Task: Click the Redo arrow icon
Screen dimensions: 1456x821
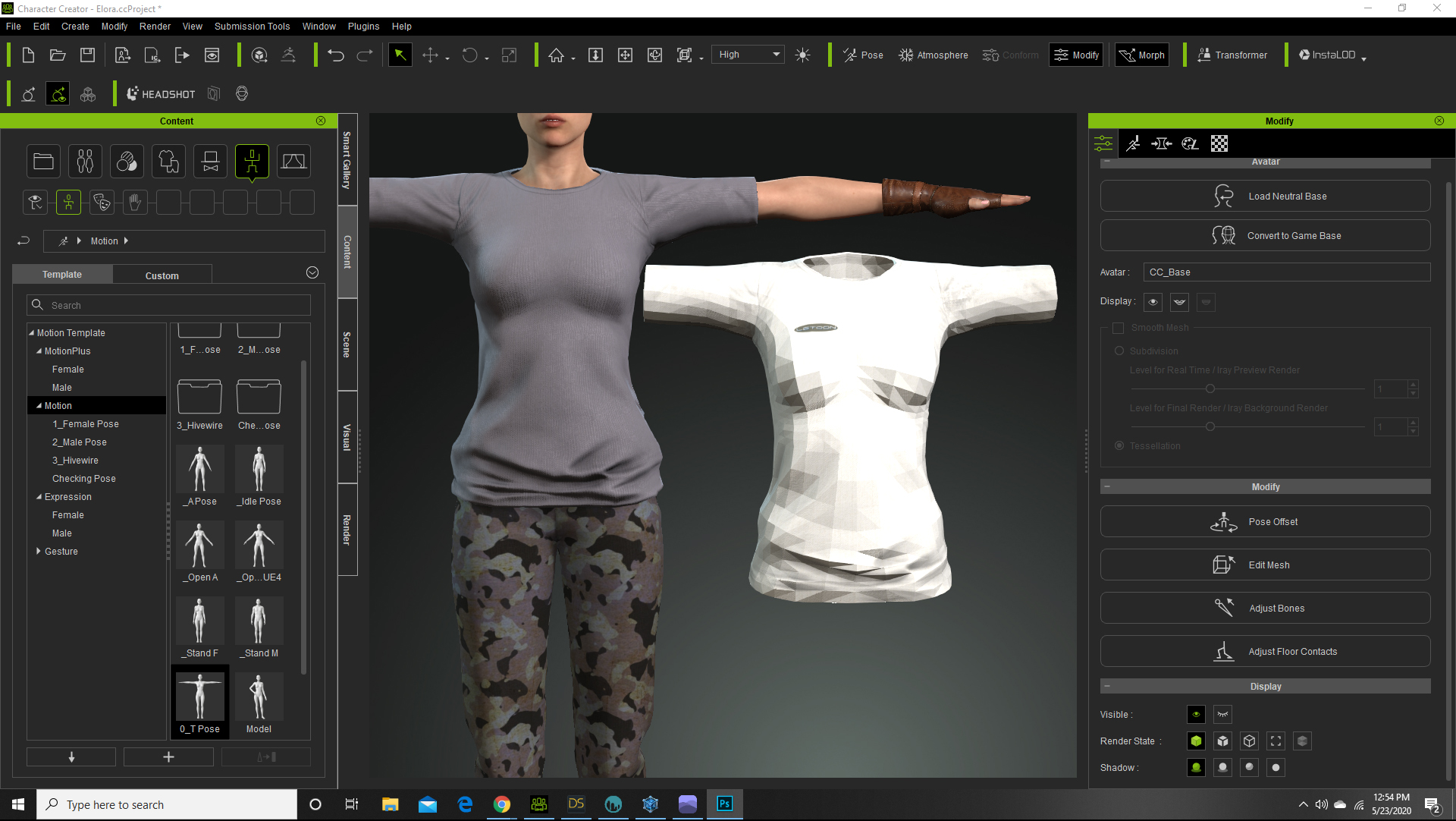Action: click(365, 55)
